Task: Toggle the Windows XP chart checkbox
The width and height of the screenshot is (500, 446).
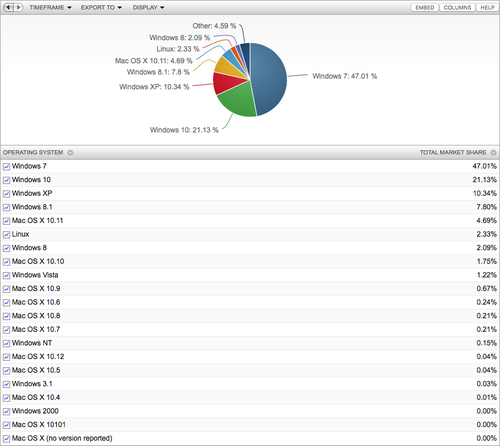Action: 6,194
